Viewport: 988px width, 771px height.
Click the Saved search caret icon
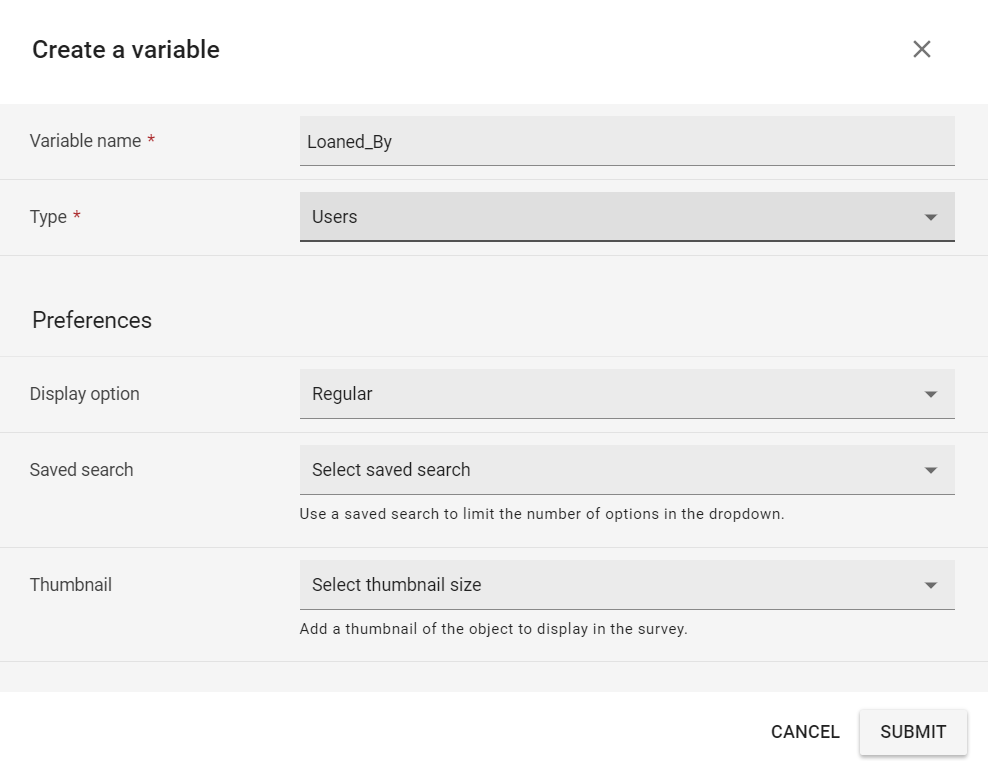[x=931, y=470]
